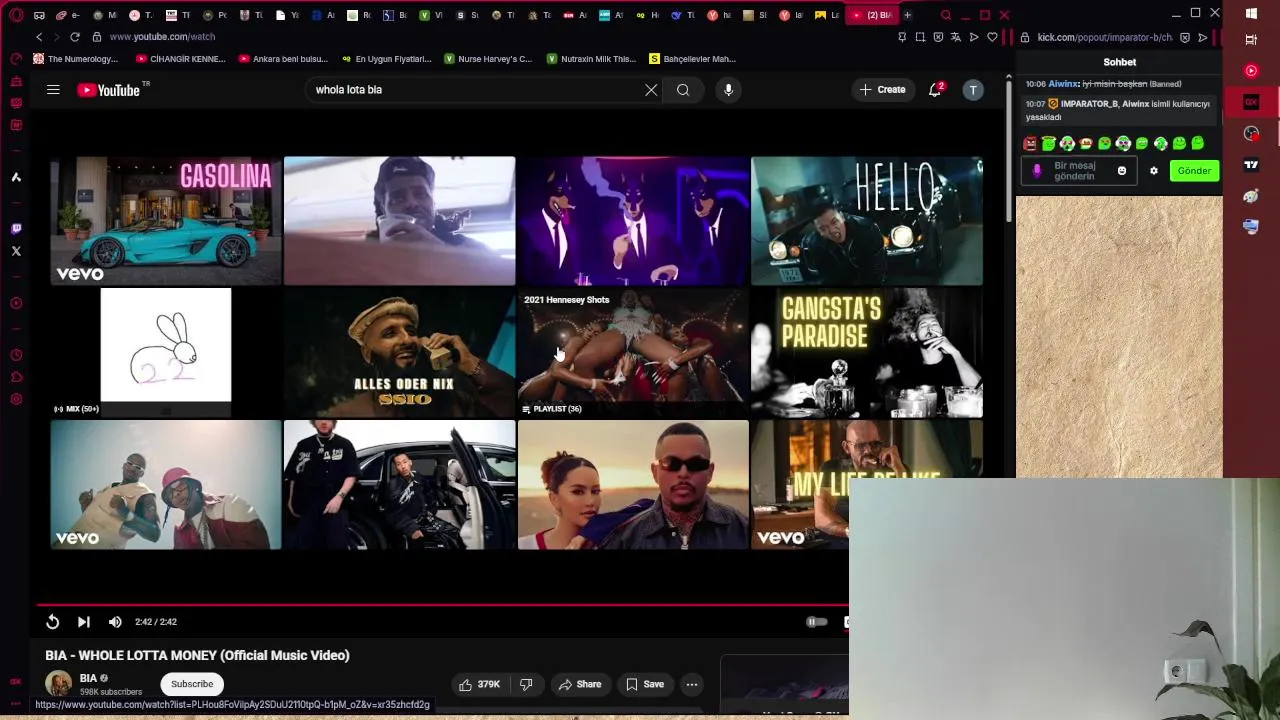This screenshot has height=720, width=1280.
Task: Toggle the autoplay switch
Action: point(817,622)
